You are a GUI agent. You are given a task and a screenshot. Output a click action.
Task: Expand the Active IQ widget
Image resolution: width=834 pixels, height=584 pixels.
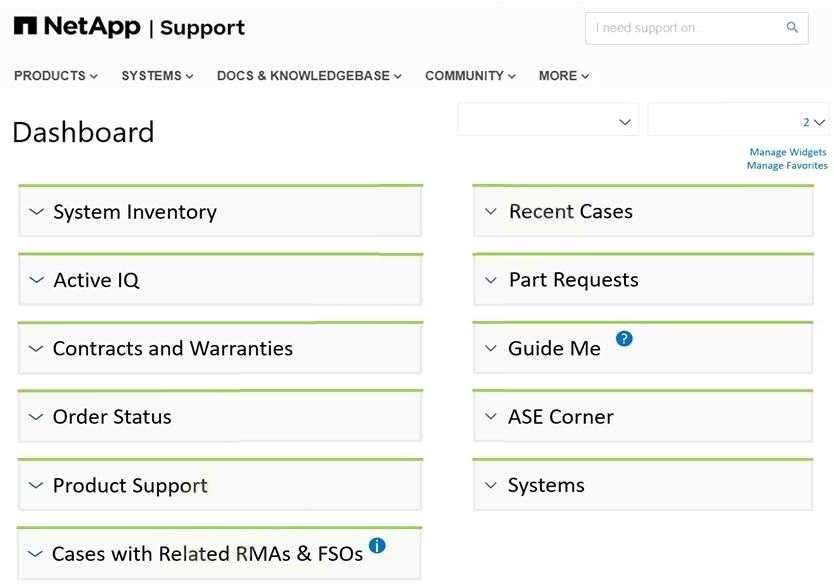(x=36, y=280)
